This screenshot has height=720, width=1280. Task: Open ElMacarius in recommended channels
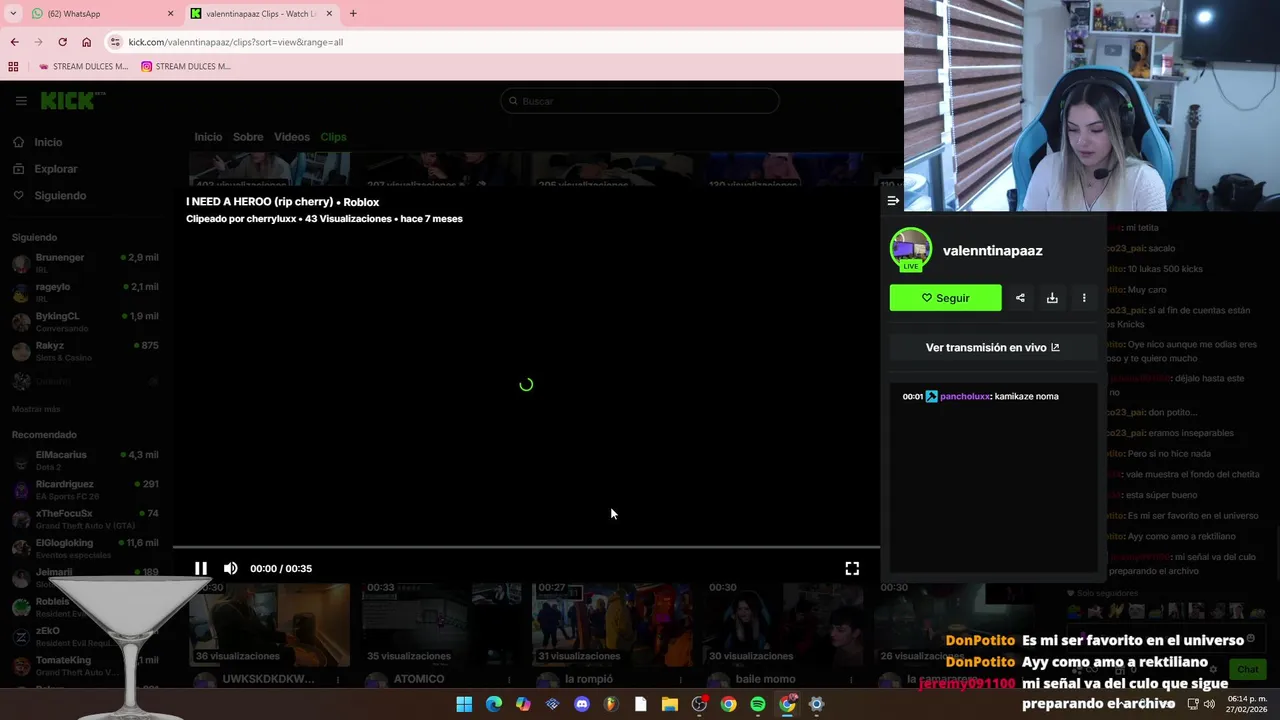coord(85,460)
